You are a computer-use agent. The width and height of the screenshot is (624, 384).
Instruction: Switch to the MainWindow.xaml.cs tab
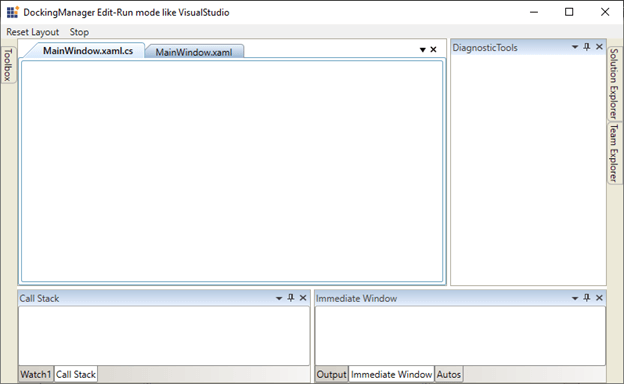point(88,51)
